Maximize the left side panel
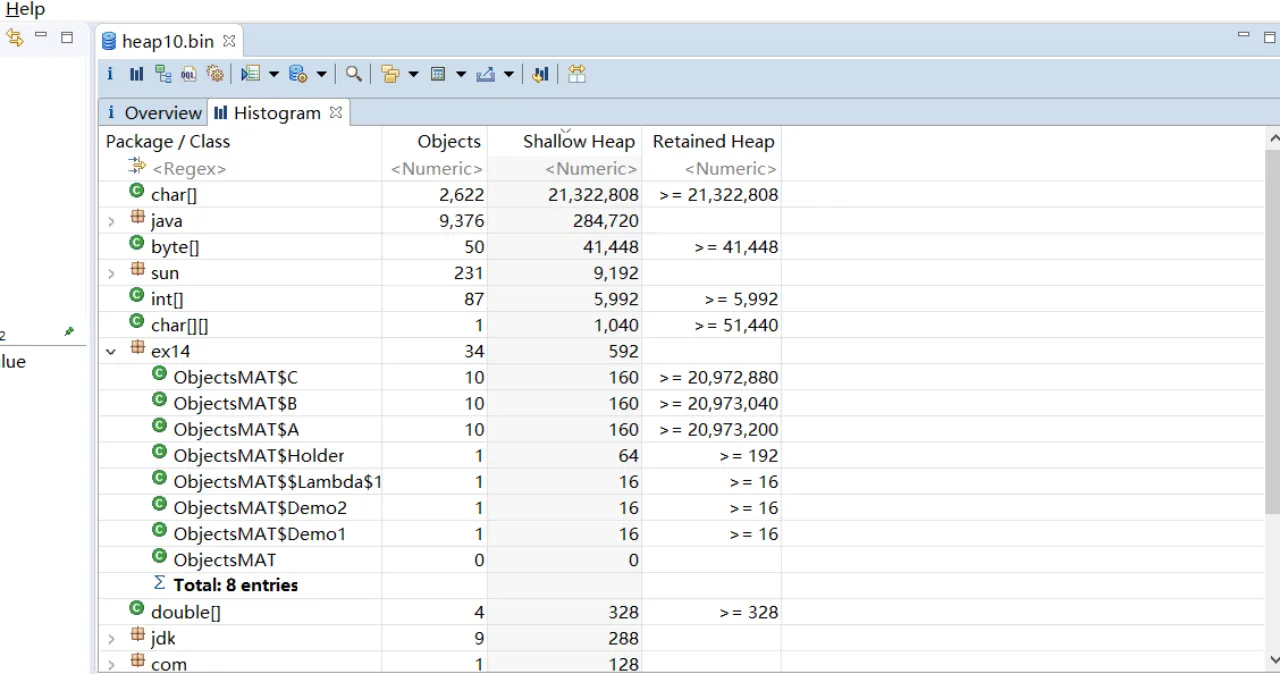Image resolution: width=1280 pixels, height=674 pixels. point(67,37)
